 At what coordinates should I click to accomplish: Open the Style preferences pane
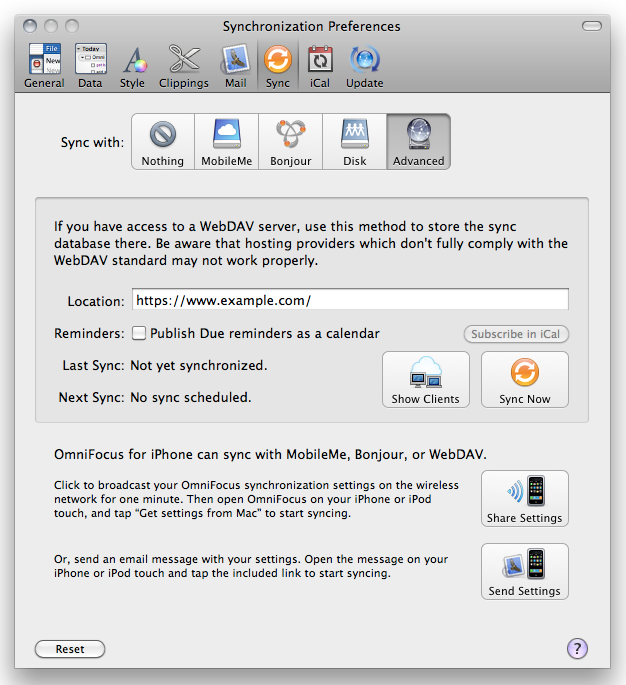132,66
